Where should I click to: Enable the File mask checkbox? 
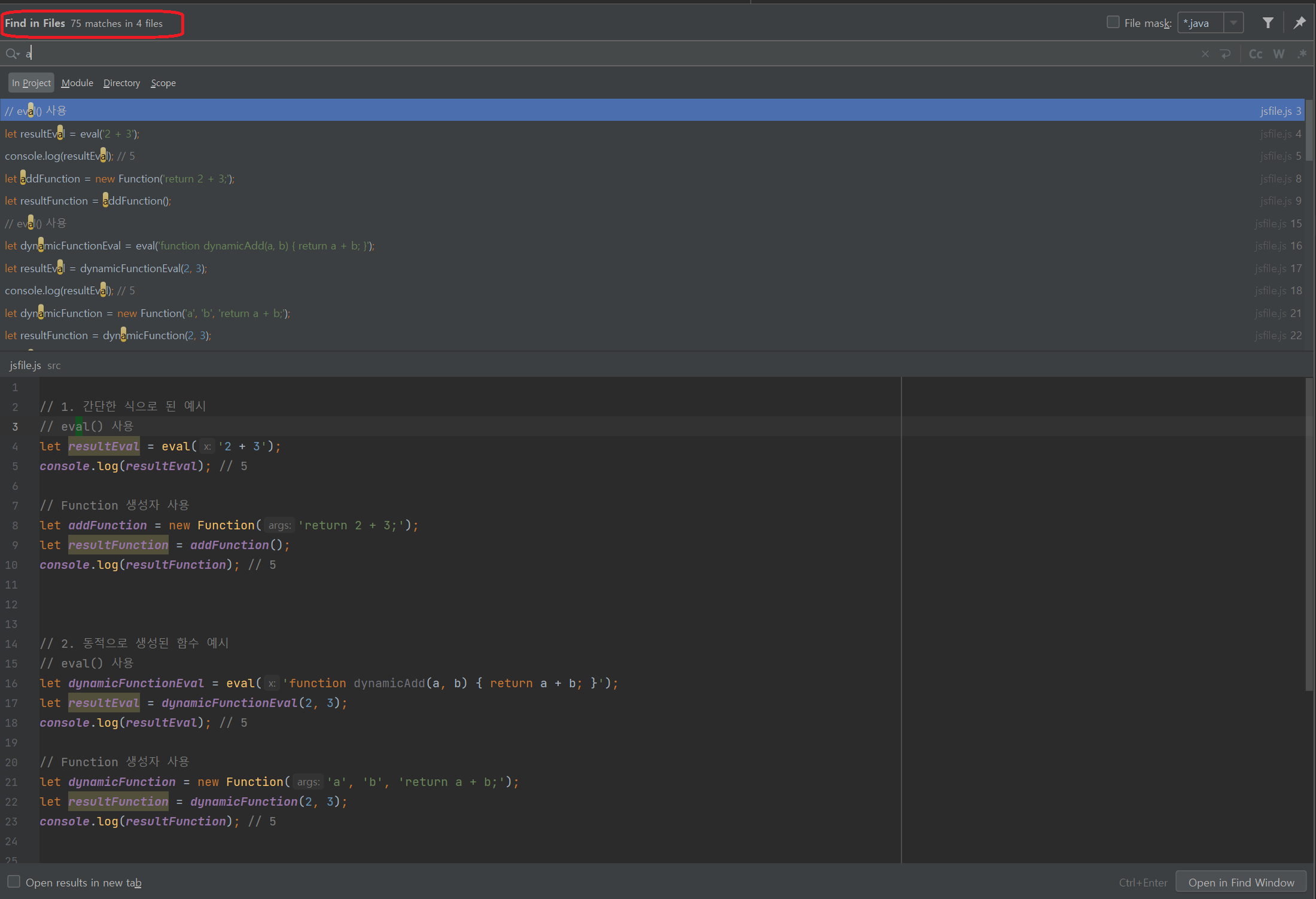pos(1113,22)
